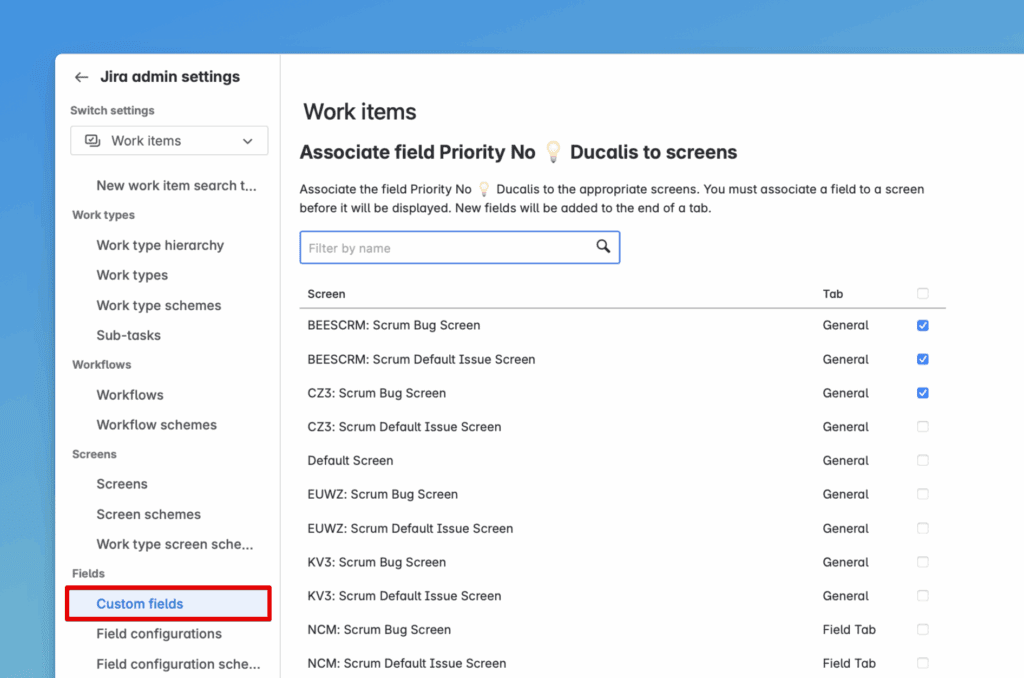Click the magnifier icon in the filter box

pyautogui.click(x=603, y=247)
